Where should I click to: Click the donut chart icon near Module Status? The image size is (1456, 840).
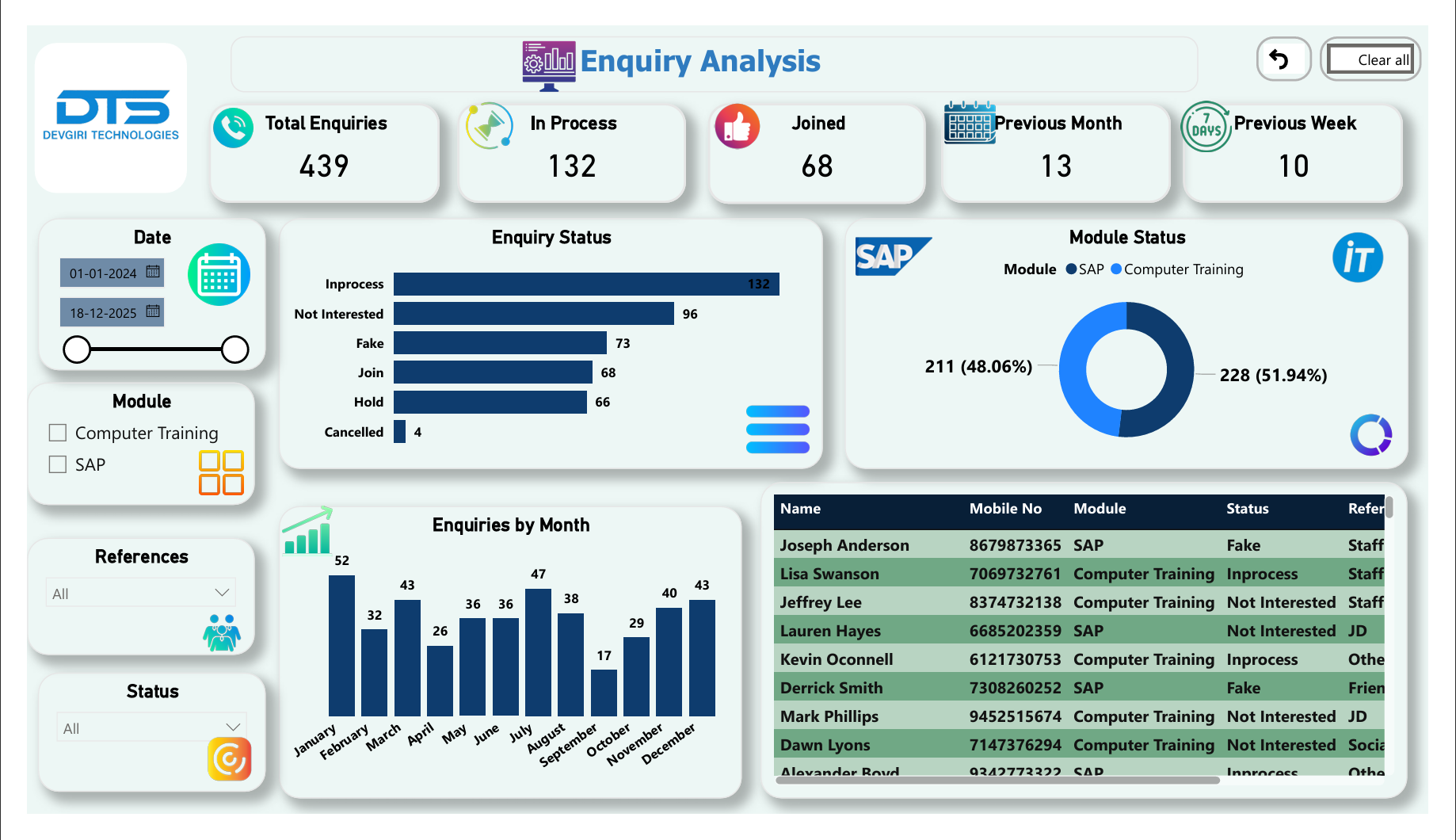pos(1371,434)
